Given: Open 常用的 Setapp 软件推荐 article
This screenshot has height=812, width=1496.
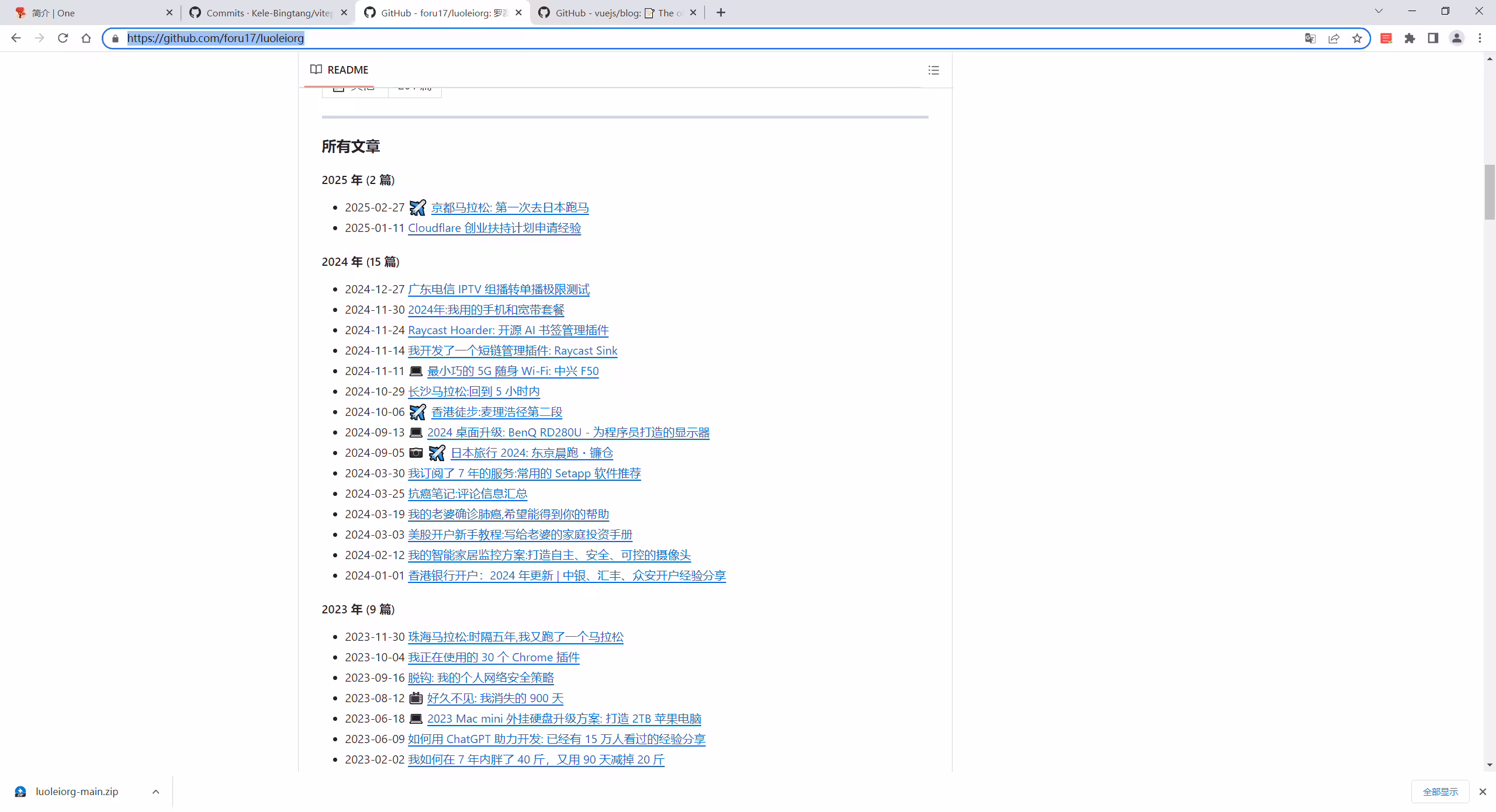Looking at the screenshot, I should tap(524, 473).
